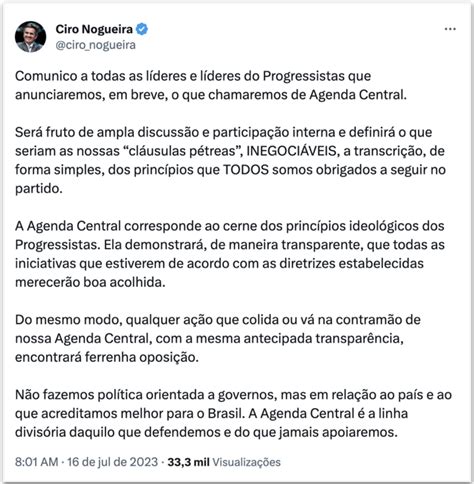The image size is (474, 484).
Task: Click the capitalized word TODOS
Action: [246, 170]
